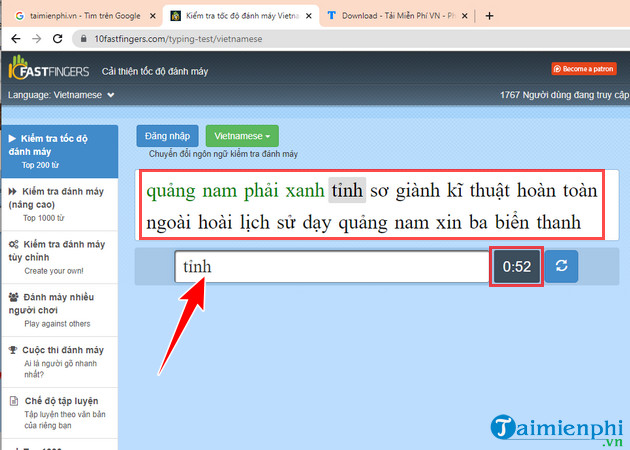The image size is (630, 450).
Task: Click the browser back arrow
Action: tap(16, 39)
